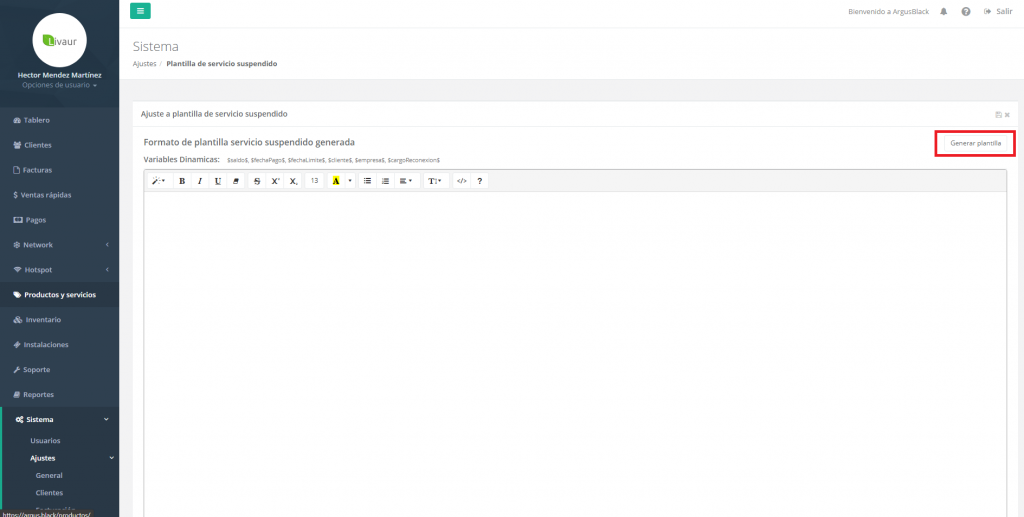
Task: Expand the Opciones de usuario menu
Action: [x=59, y=85]
